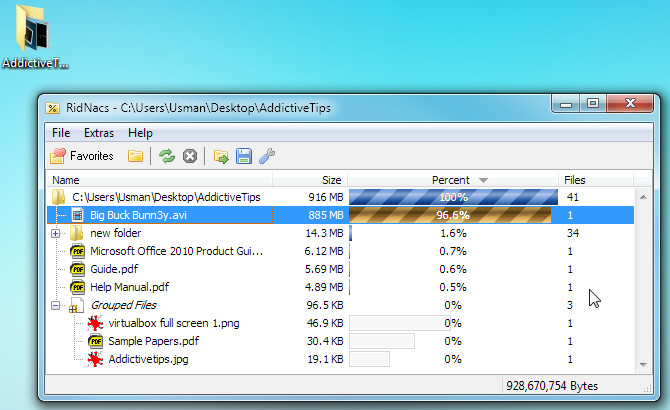Screen dimensions: 670x410
Task: Click the new folder row's folder icon
Action: point(76,233)
